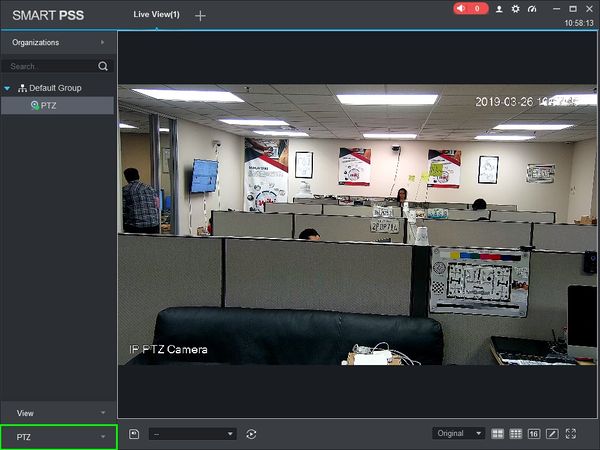
Task: Switch to nine-window split layout
Action: coord(515,434)
